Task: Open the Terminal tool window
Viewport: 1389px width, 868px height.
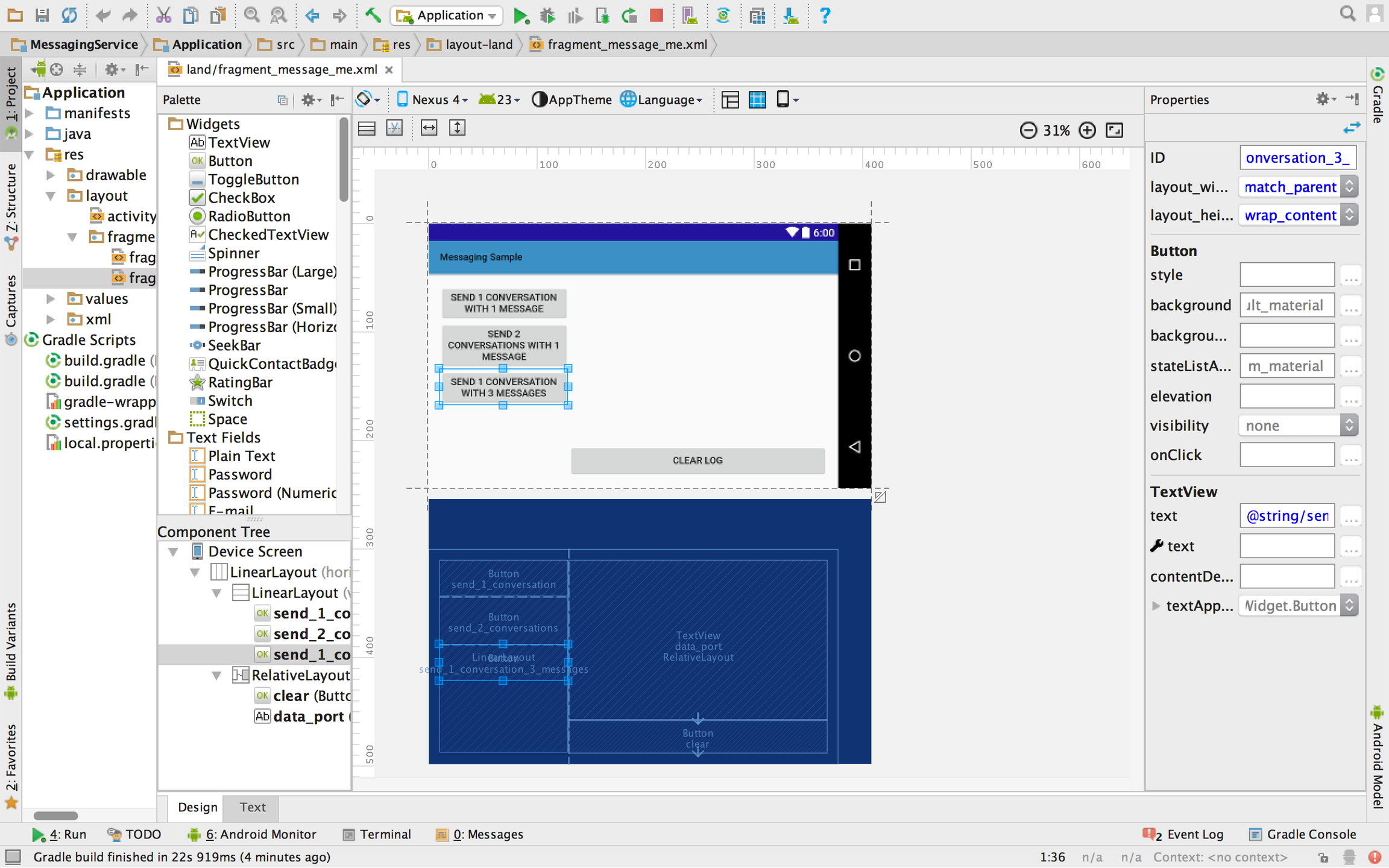Action: click(x=377, y=834)
